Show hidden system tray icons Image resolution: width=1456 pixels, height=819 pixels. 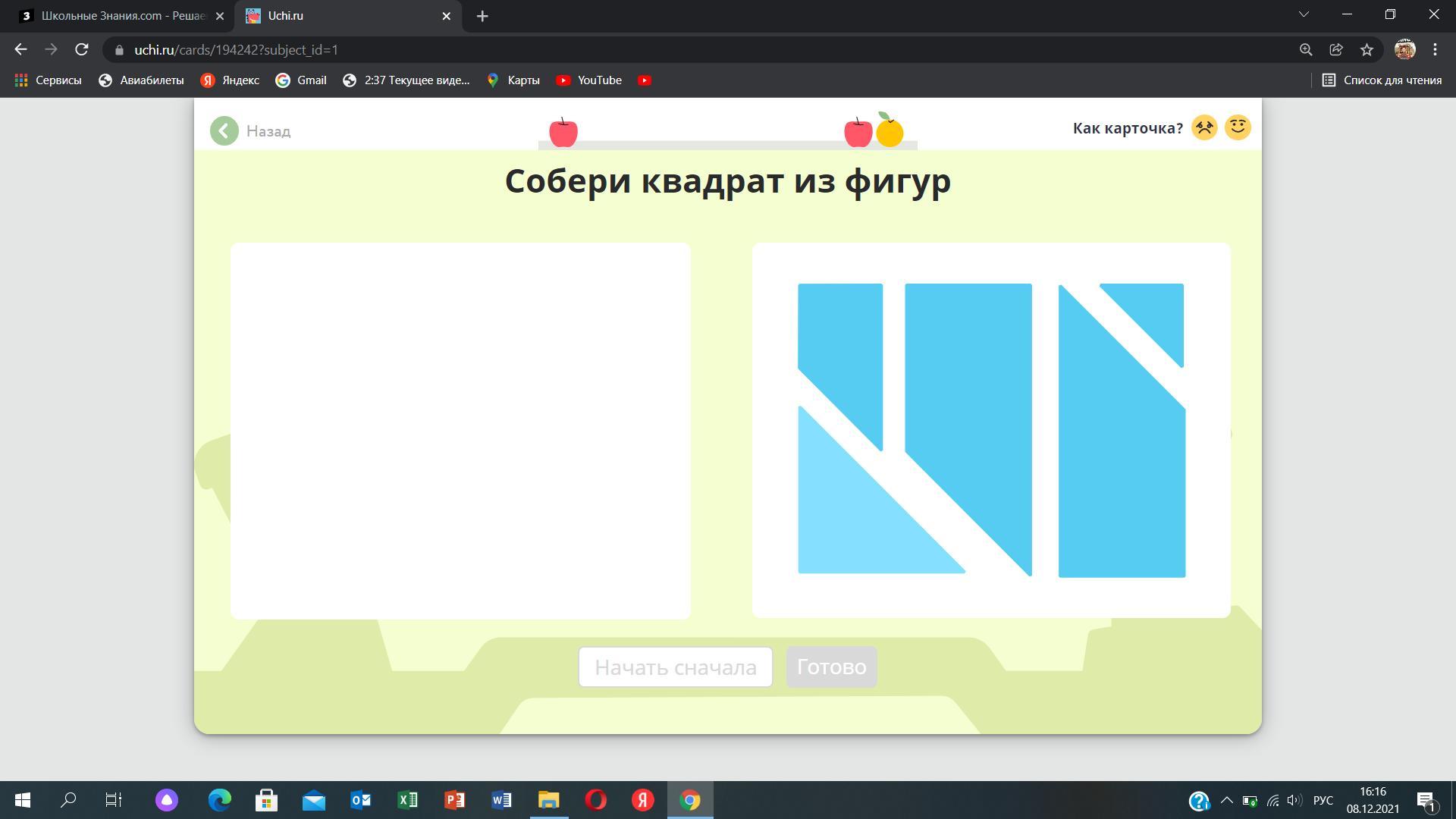pos(1226,801)
